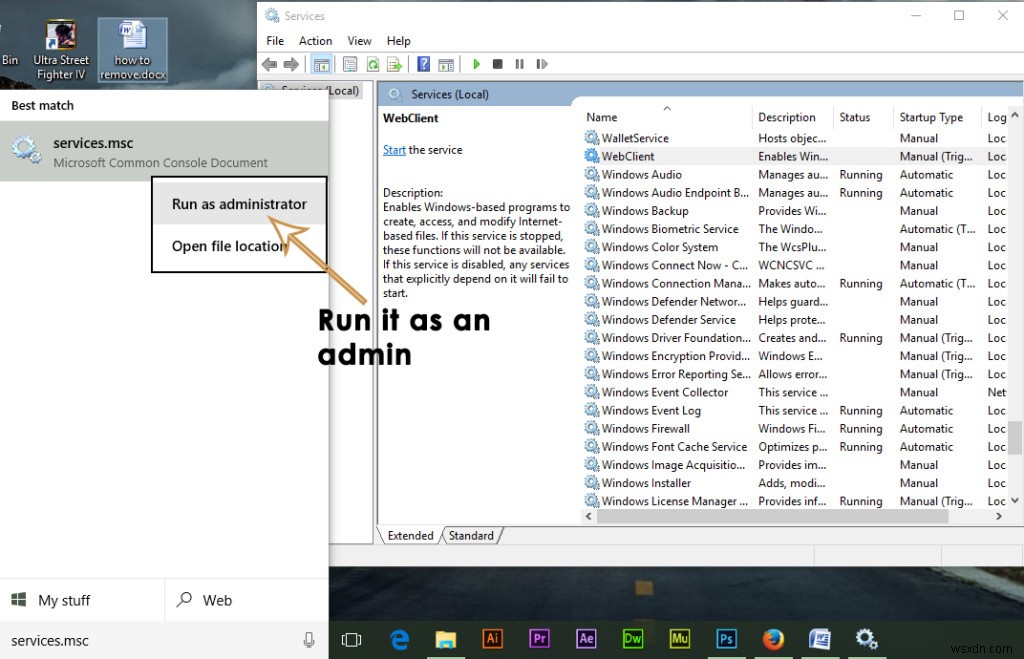
Task: Open the Properties icon on the toolbar
Action: tap(349, 64)
